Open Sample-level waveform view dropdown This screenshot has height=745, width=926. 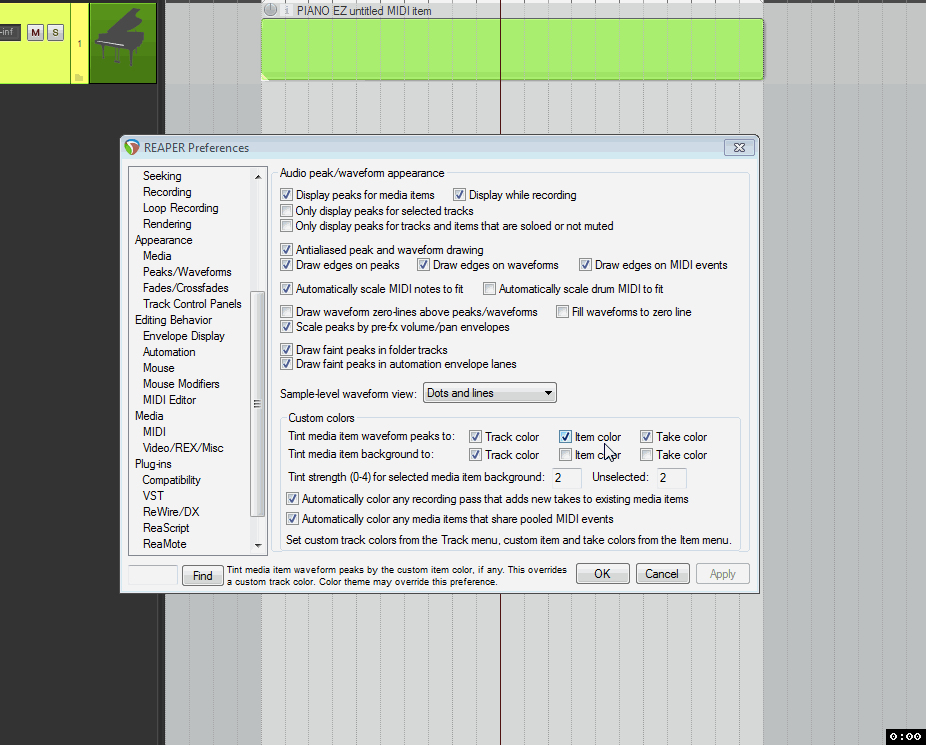(490, 393)
